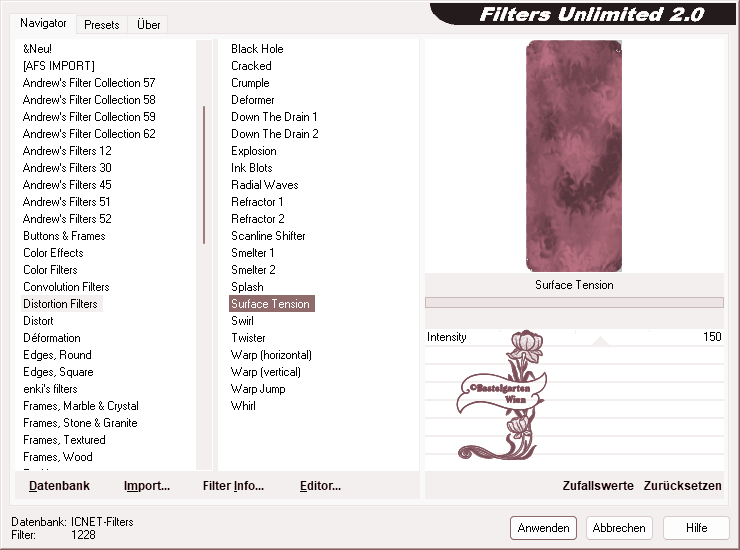Select Convolution Filters category
740x550 pixels.
[66, 287]
